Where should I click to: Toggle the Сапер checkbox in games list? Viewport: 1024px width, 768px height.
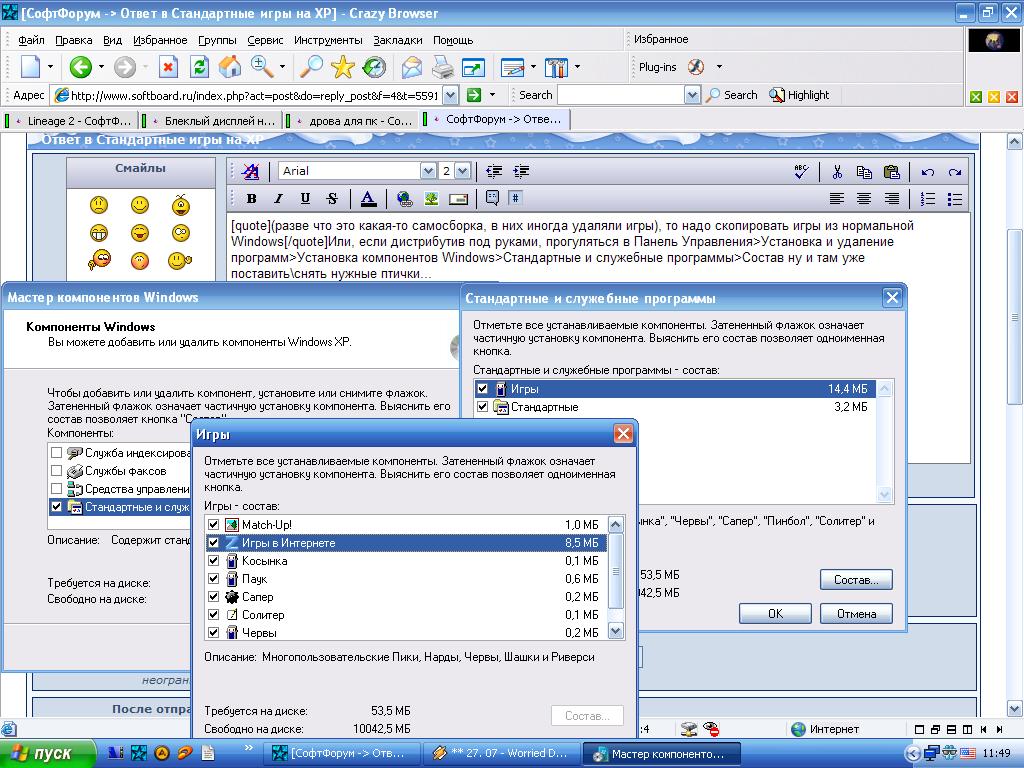[x=213, y=597]
